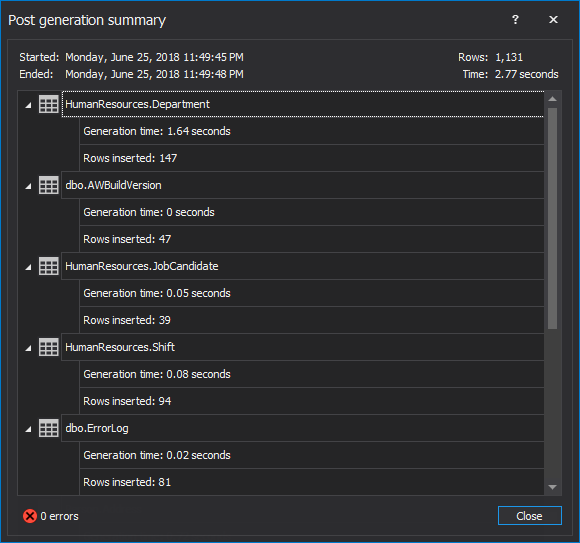Viewport: 580px width, 543px height.
Task: Click the HumanResources.Shift table icon
Action: (48, 347)
